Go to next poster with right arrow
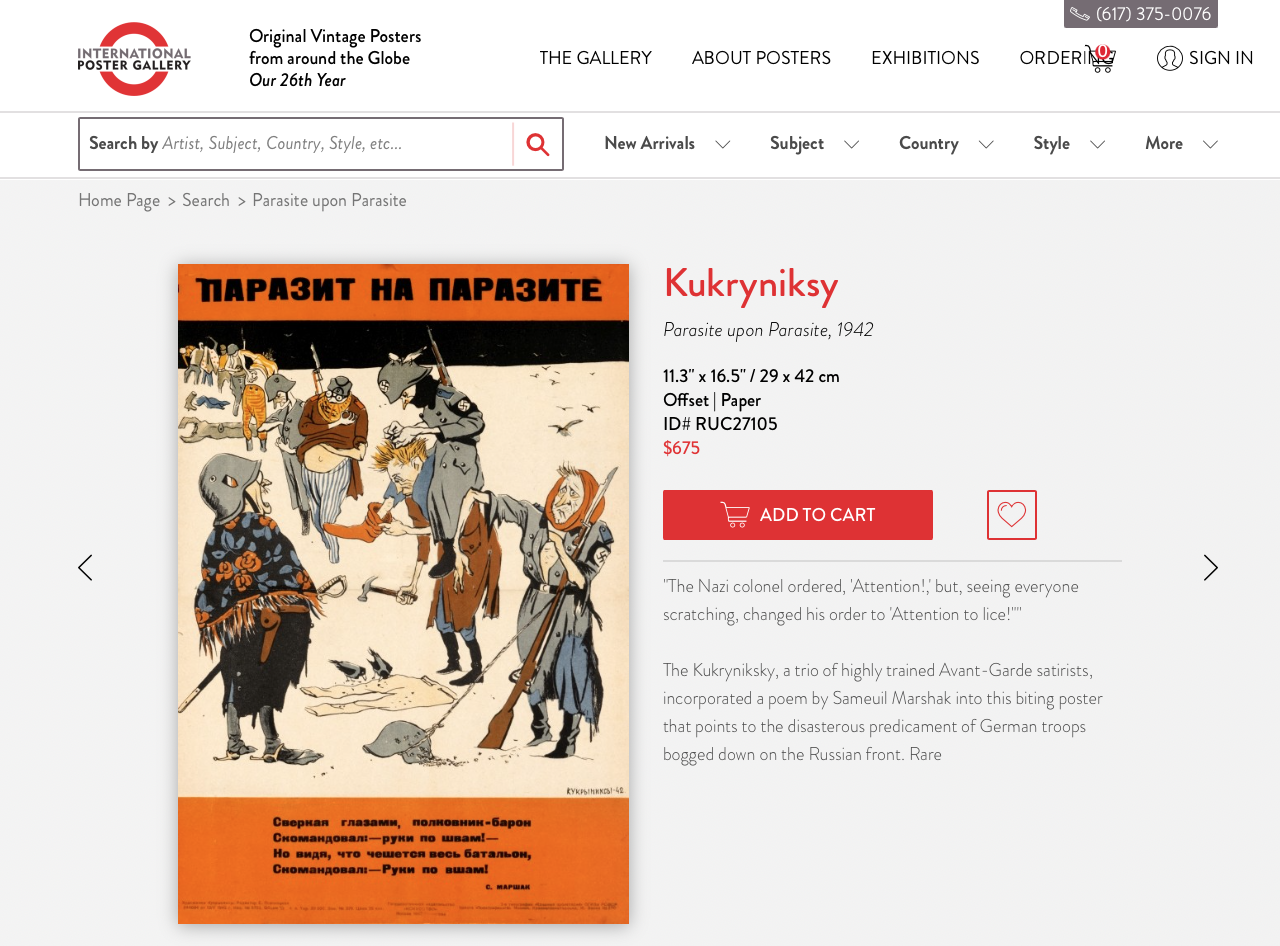1280x946 pixels. (x=1211, y=568)
